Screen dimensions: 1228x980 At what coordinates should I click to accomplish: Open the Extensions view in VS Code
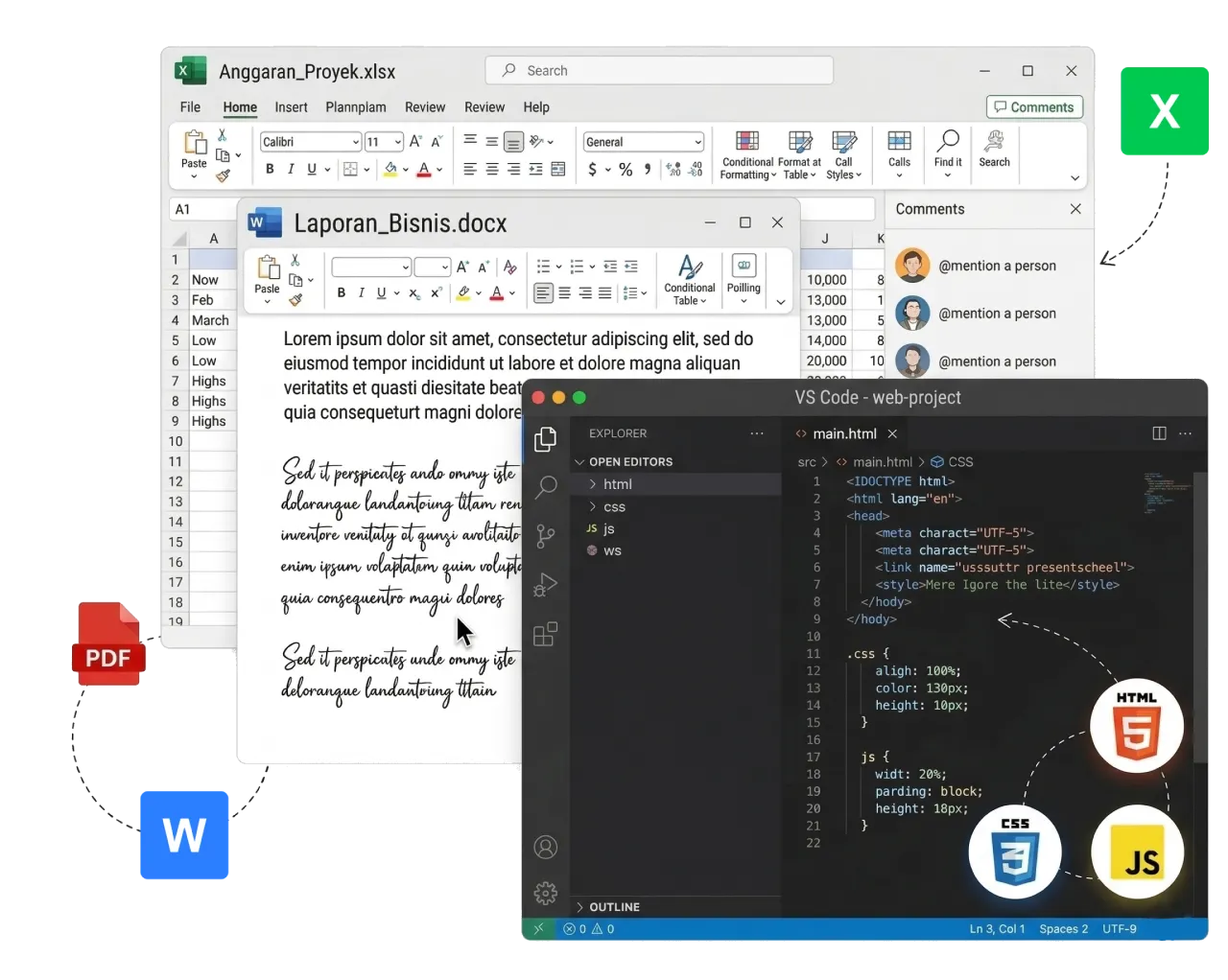(546, 634)
